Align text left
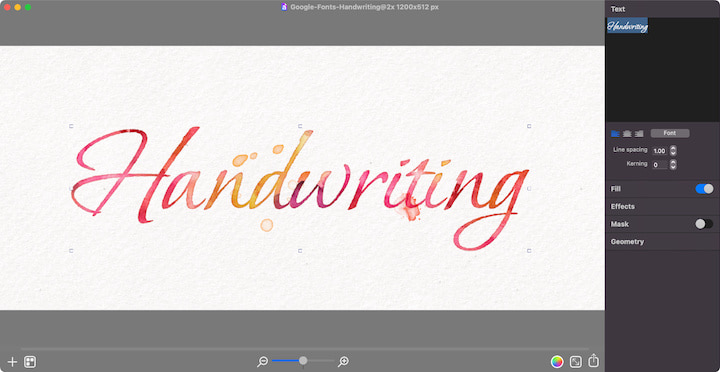 [615, 134]
